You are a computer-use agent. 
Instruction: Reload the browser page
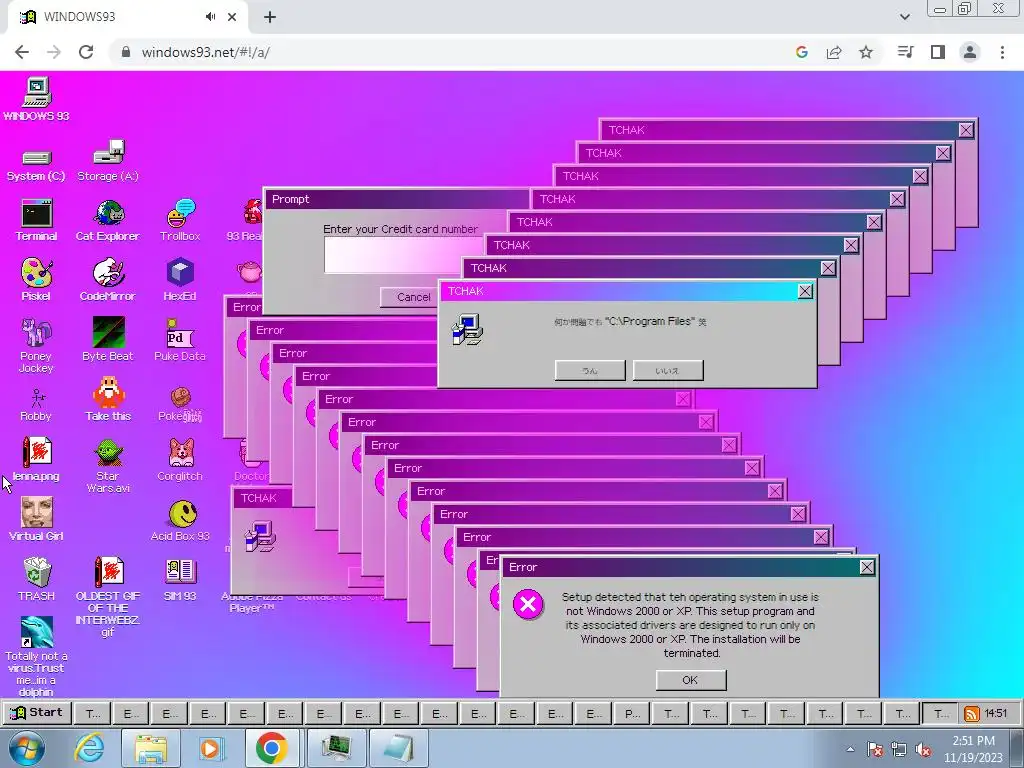click(86, 52)
